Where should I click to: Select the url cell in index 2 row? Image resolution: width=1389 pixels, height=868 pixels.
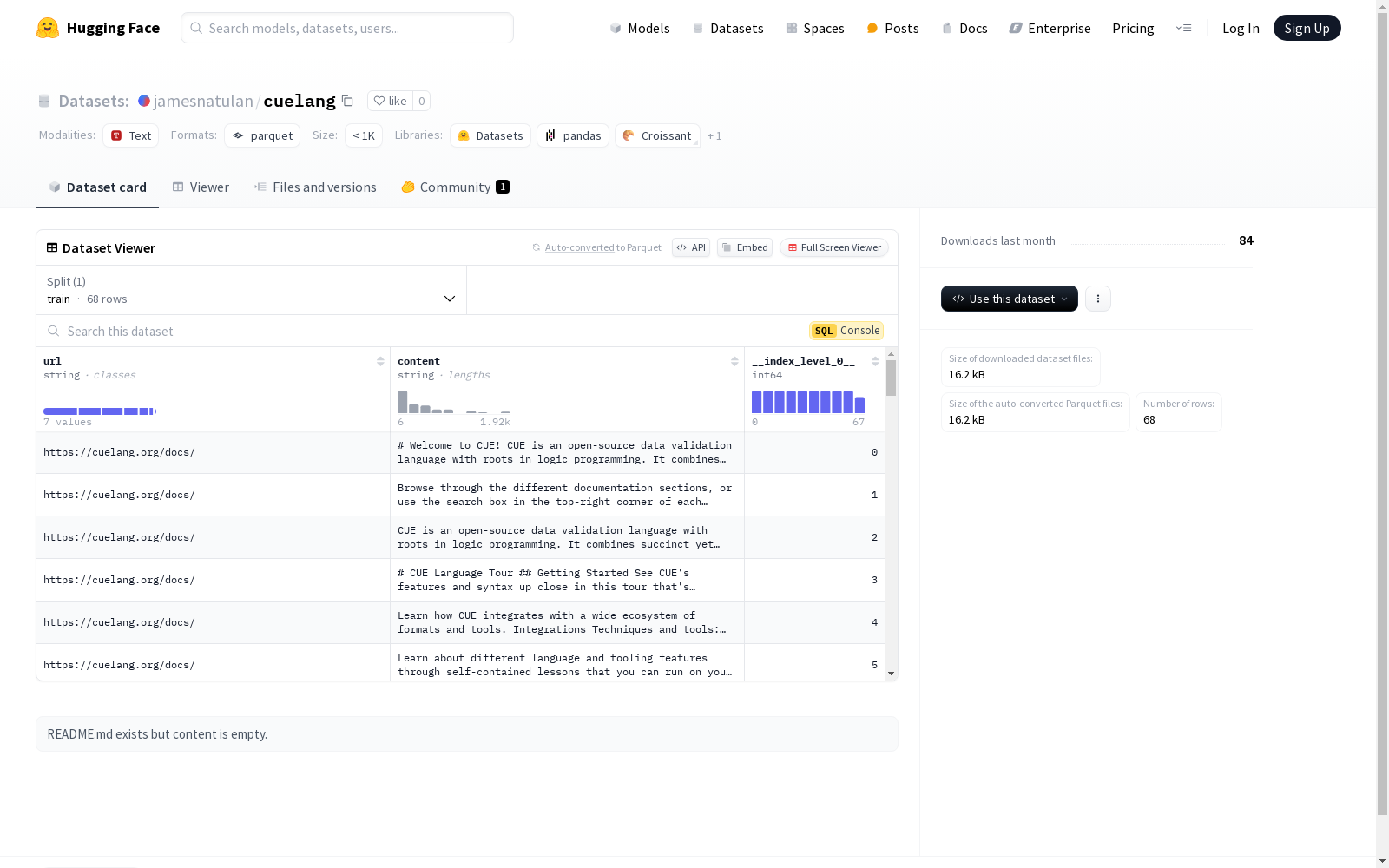213,537
